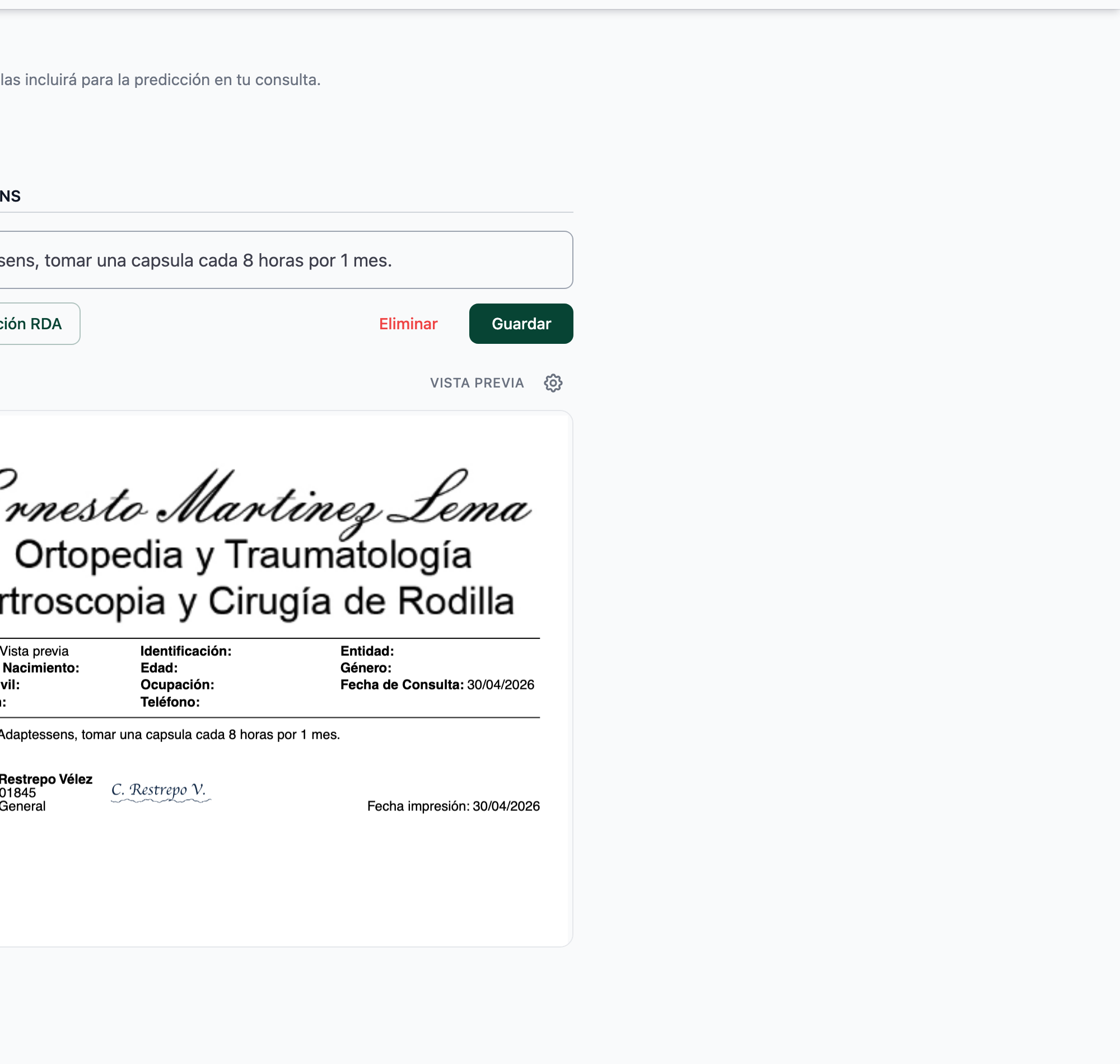Click the predicción en tu consulta description text
Screen dimensions: 1120x1064
[161, 80]
